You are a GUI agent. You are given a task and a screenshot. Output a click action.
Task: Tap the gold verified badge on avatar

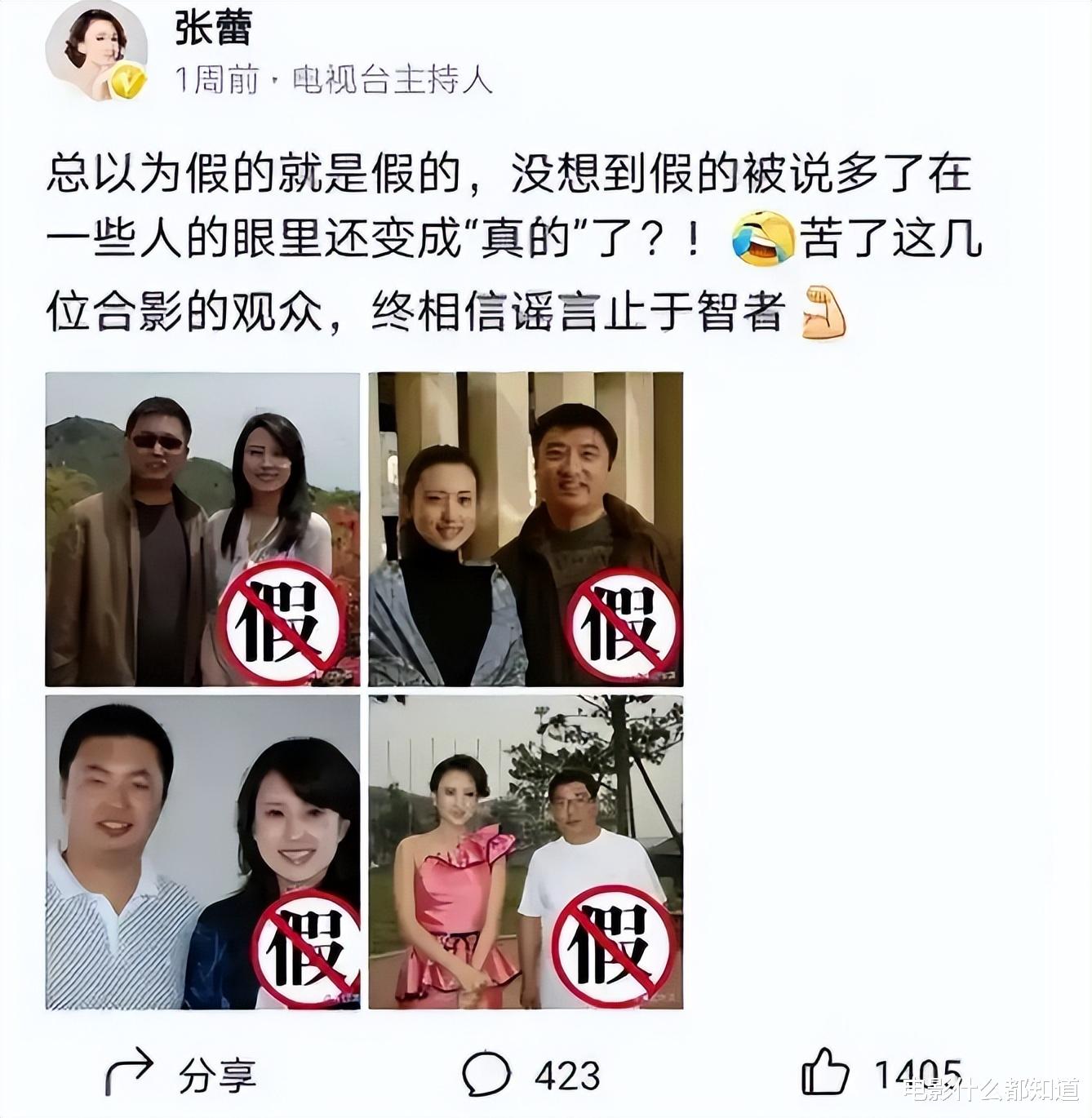(128, 82)
